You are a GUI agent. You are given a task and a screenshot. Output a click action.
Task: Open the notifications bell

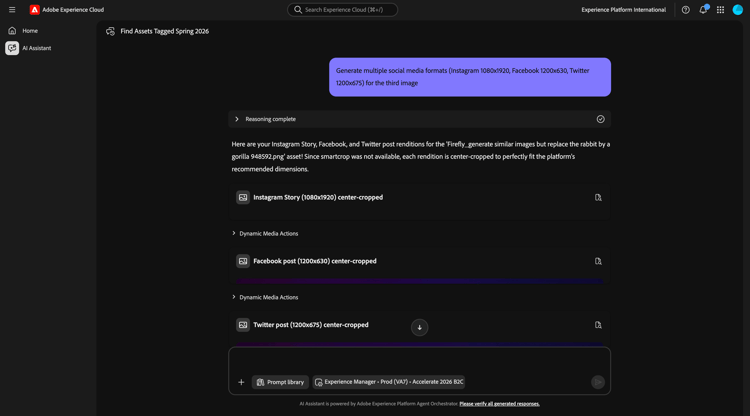point(703,10)
